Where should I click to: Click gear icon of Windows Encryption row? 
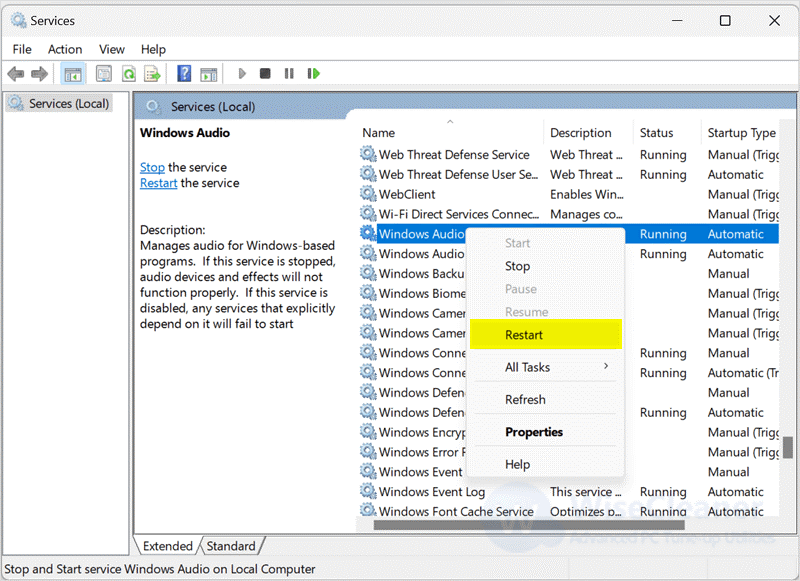pos(368,431)
